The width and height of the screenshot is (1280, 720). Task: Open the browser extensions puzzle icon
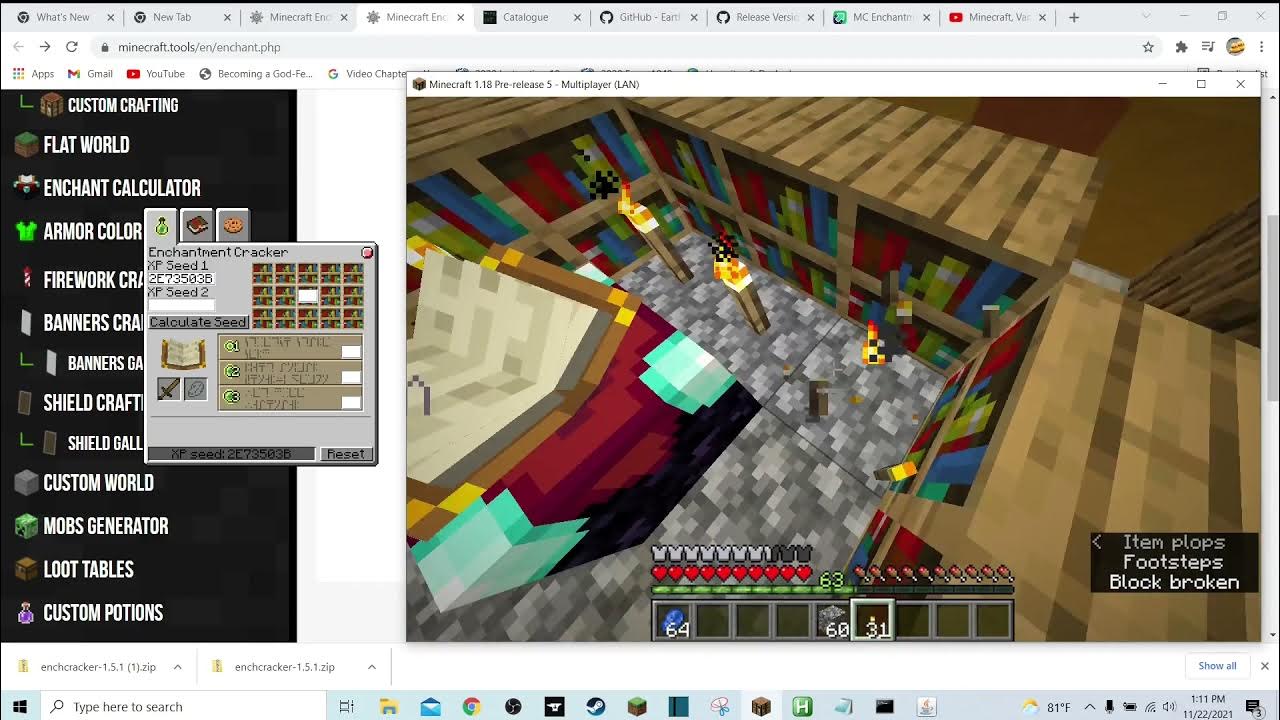point(1181,47)
